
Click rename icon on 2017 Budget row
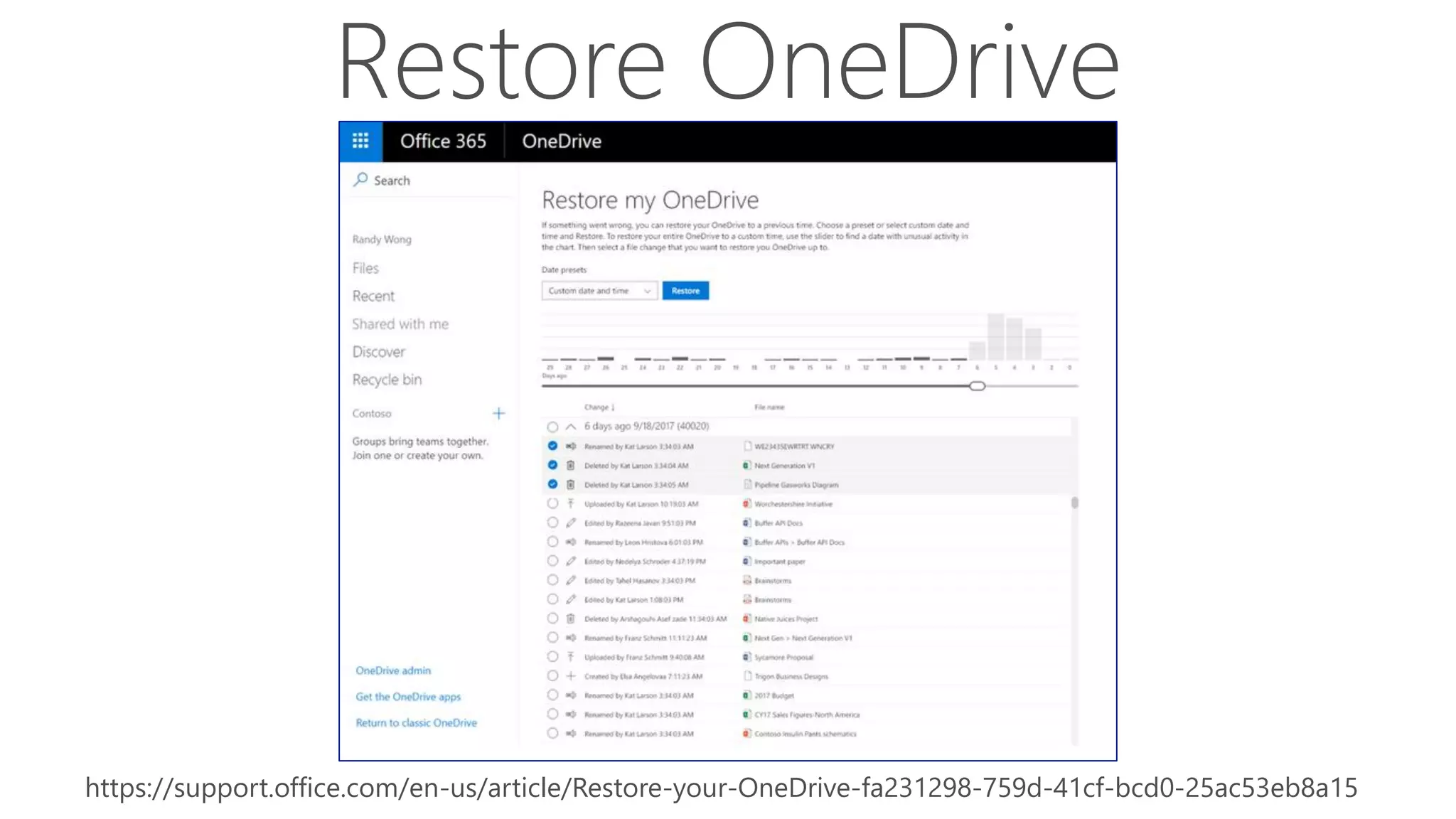(570, 695)
